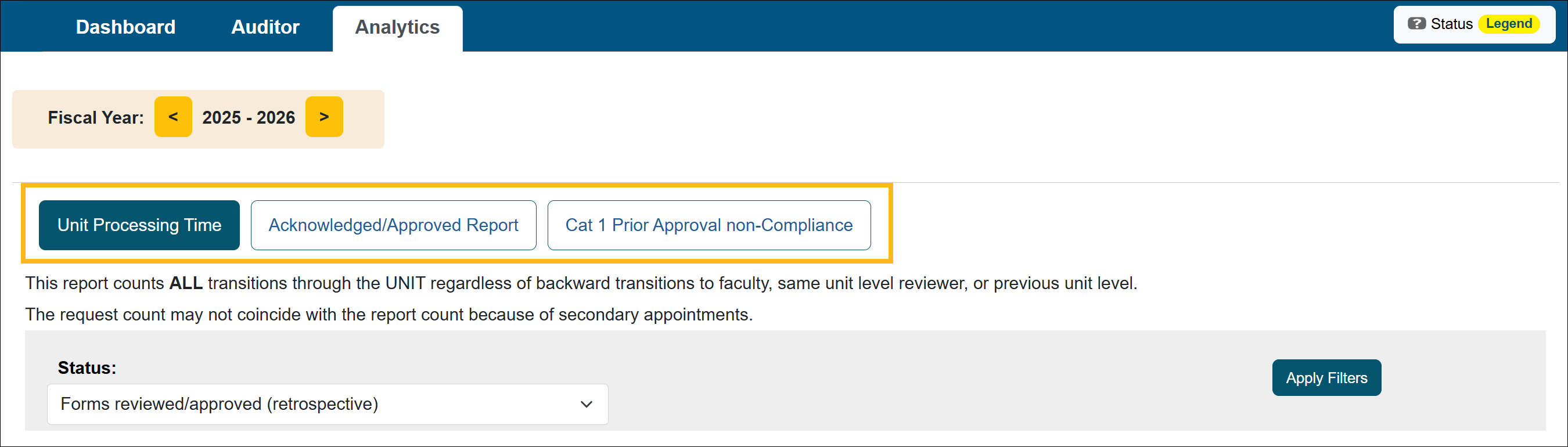Click the bold ALL word in description
Image resolution: width=1568 pixels, height=447 pixels.
click(x=186, y=283)
